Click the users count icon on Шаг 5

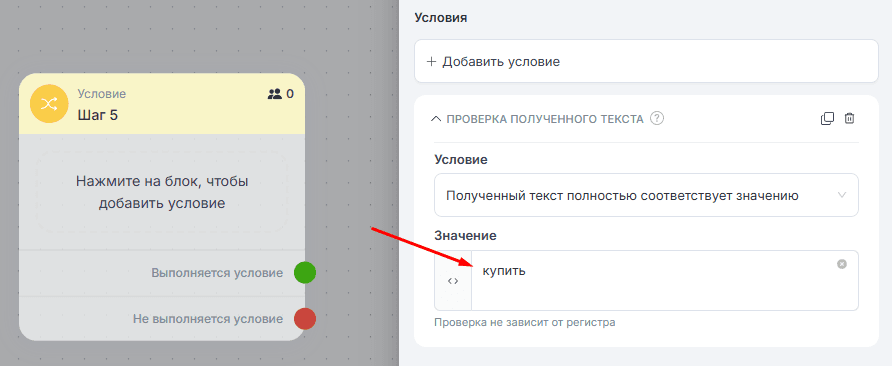point(275,94)
